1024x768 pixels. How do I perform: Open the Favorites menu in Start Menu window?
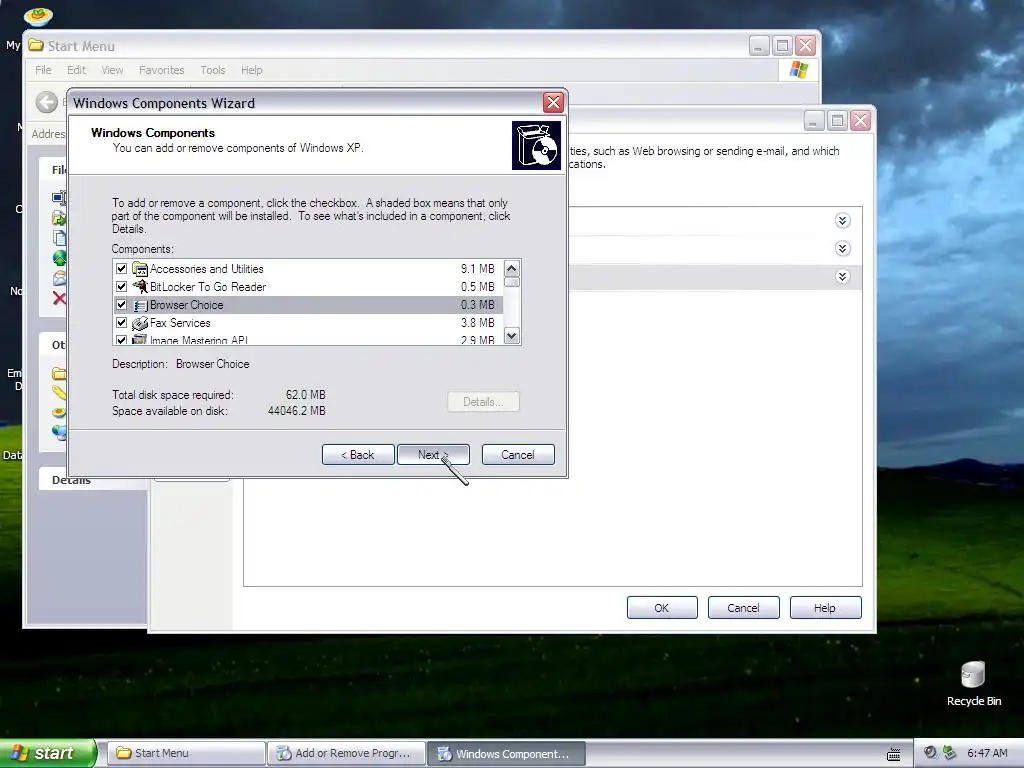tap(161, 70)
